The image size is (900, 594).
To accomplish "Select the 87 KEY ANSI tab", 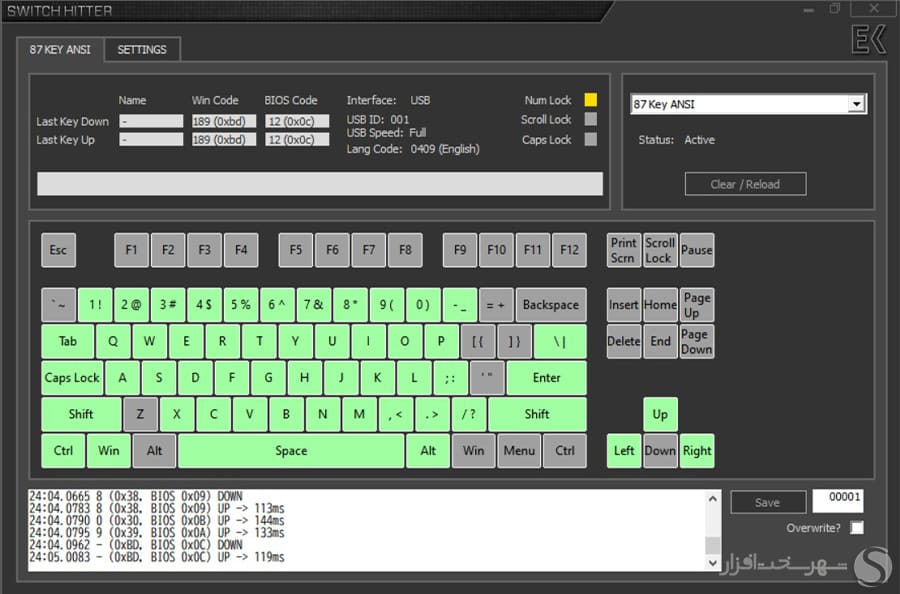I will 60,49.
